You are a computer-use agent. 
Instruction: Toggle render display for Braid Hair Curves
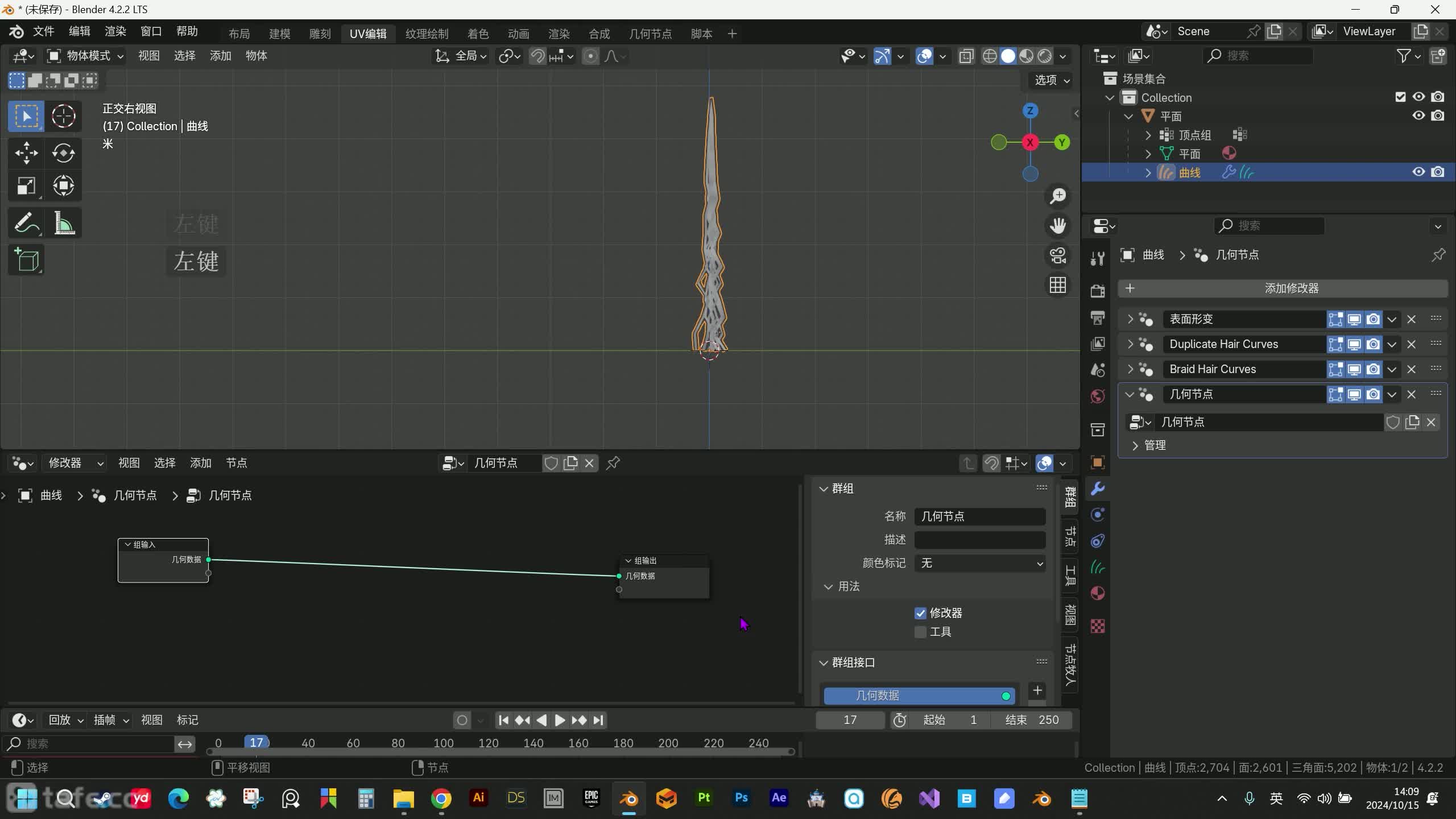pyautogui.click(x=1373, y=369)
